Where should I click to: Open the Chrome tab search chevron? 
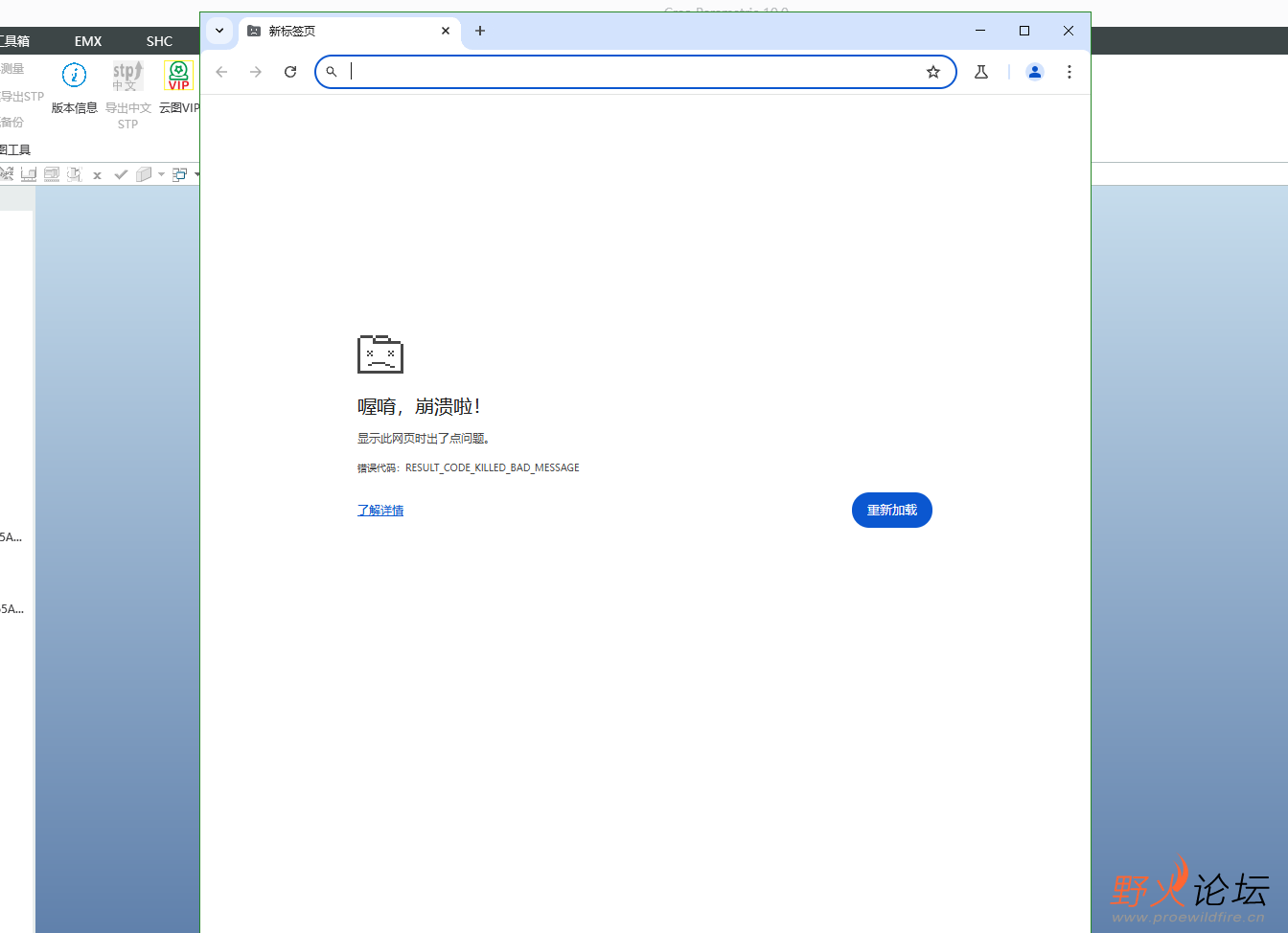[218, 31]
